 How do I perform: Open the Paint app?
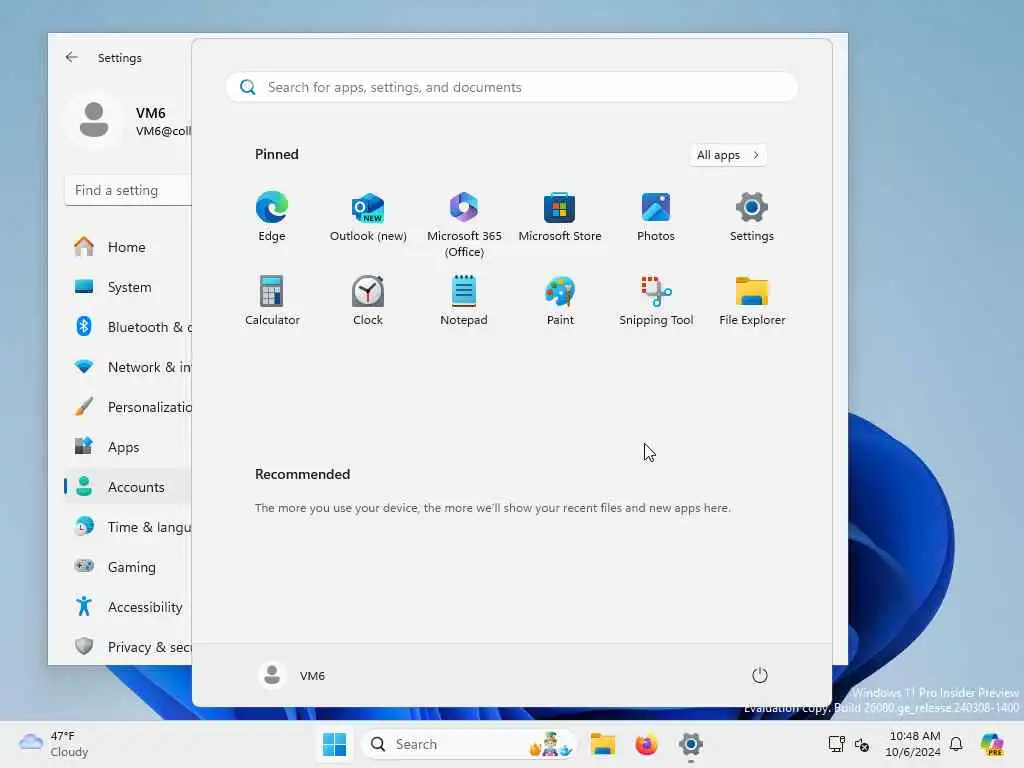(560, 300)
